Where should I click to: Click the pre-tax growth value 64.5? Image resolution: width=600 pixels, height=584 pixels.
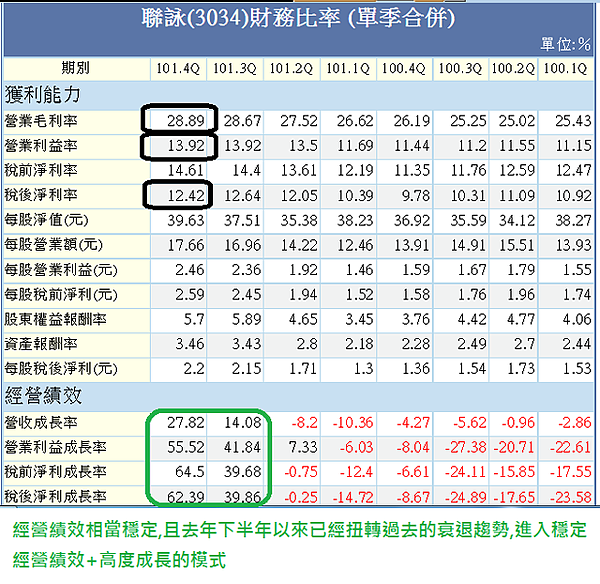[x=190, y=471]
